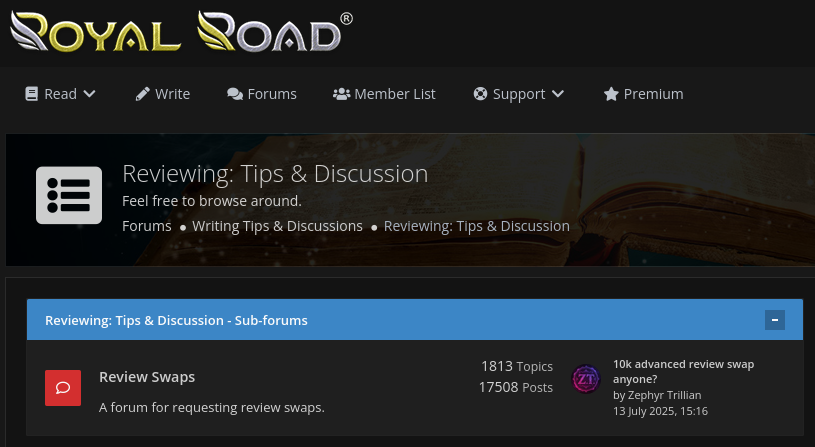The width and height of the screenshot is (815, 447).
Task: Click the '1813 Topics' count
Action: pos(517,366)
